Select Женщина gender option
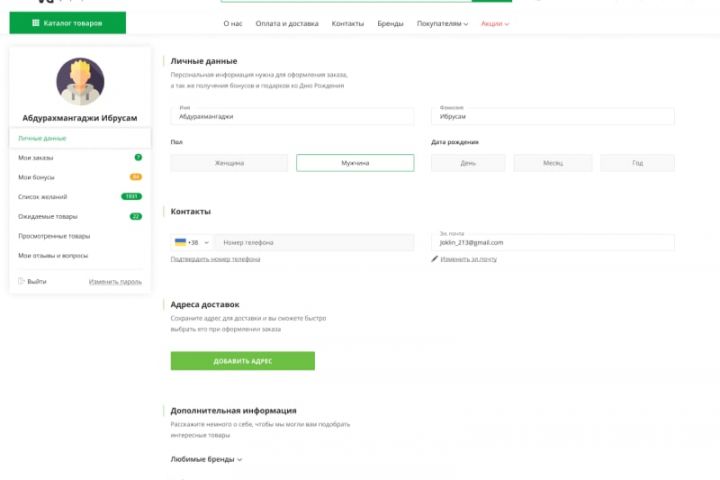This screenshot has height=480, width=720. [x=229, y=163]
